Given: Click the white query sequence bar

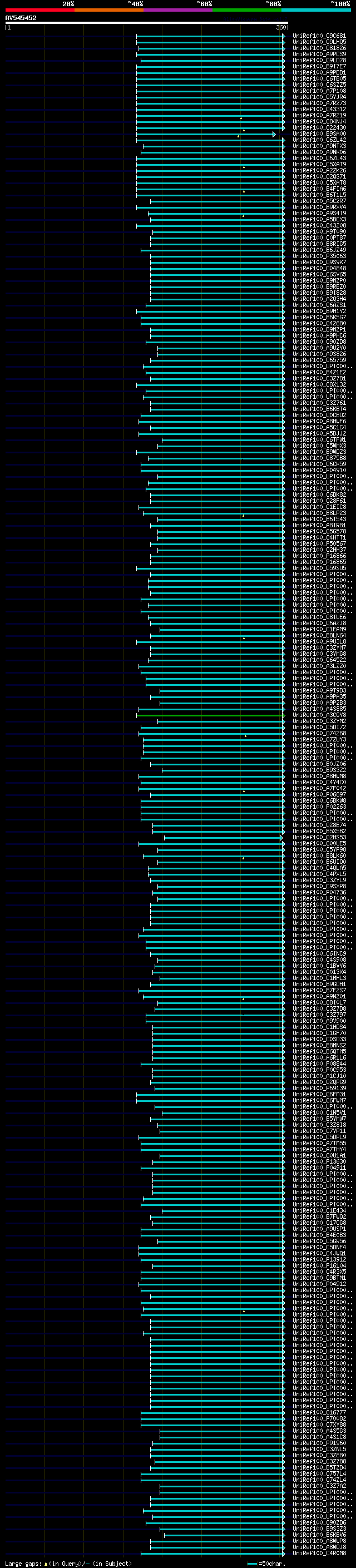Looking at the screenshot, I should pos(147,23).
